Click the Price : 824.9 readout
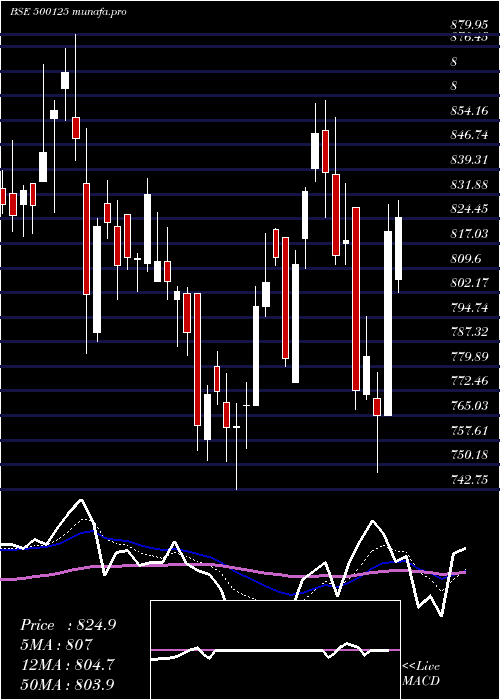500x700 pixels. tap(68, 625)
